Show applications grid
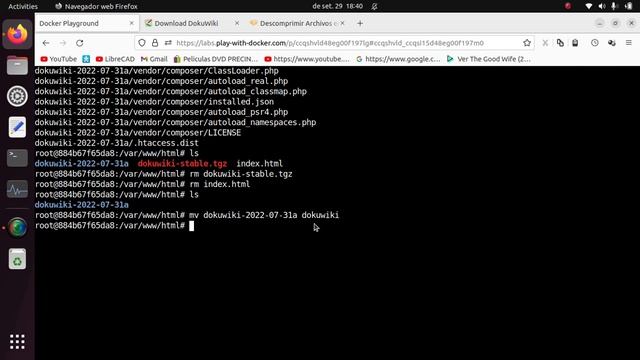This screenshot has width=640, height=360. click(17, 342)
